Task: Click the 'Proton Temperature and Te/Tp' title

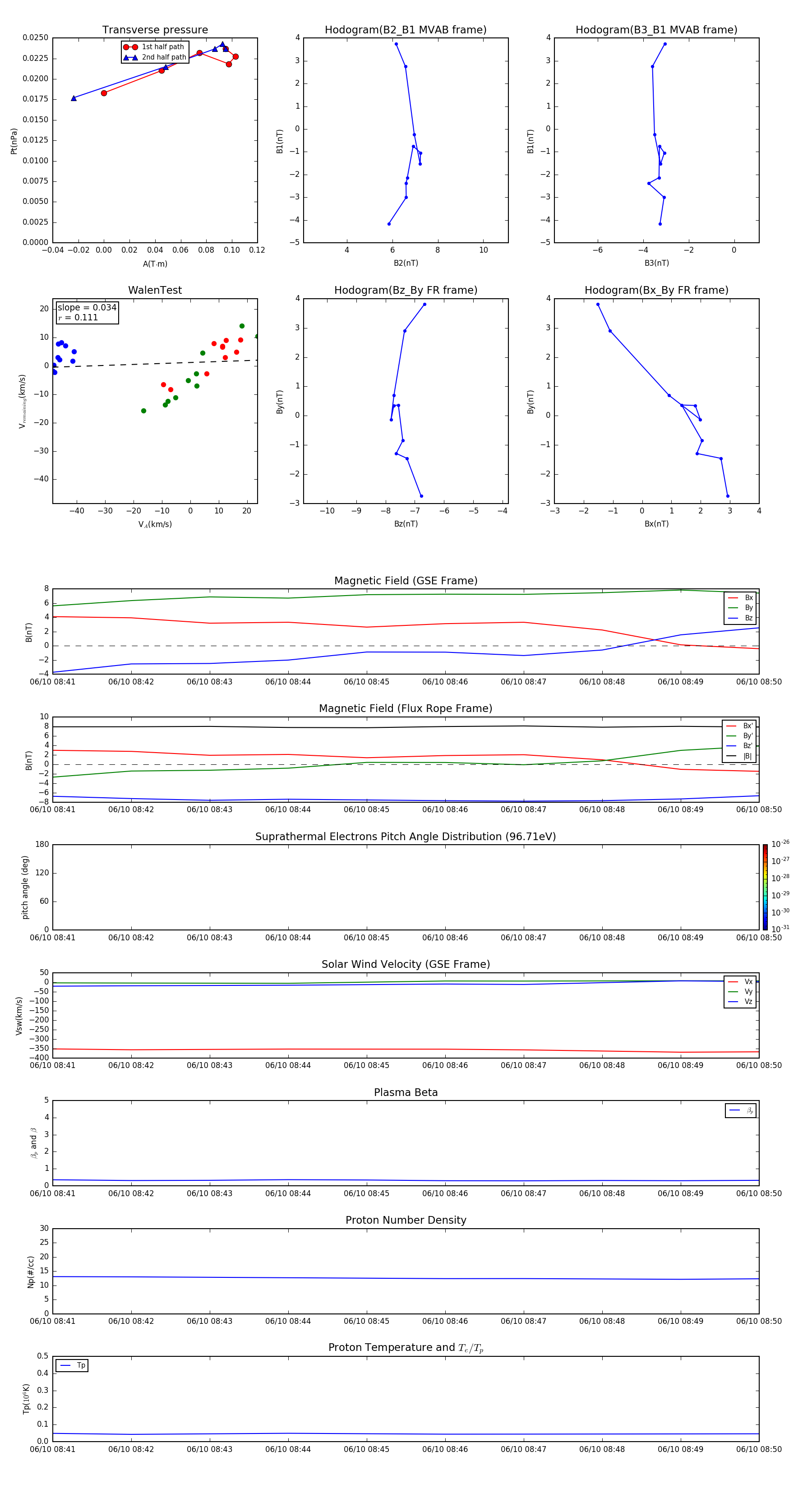Action: pos(406,1348)
